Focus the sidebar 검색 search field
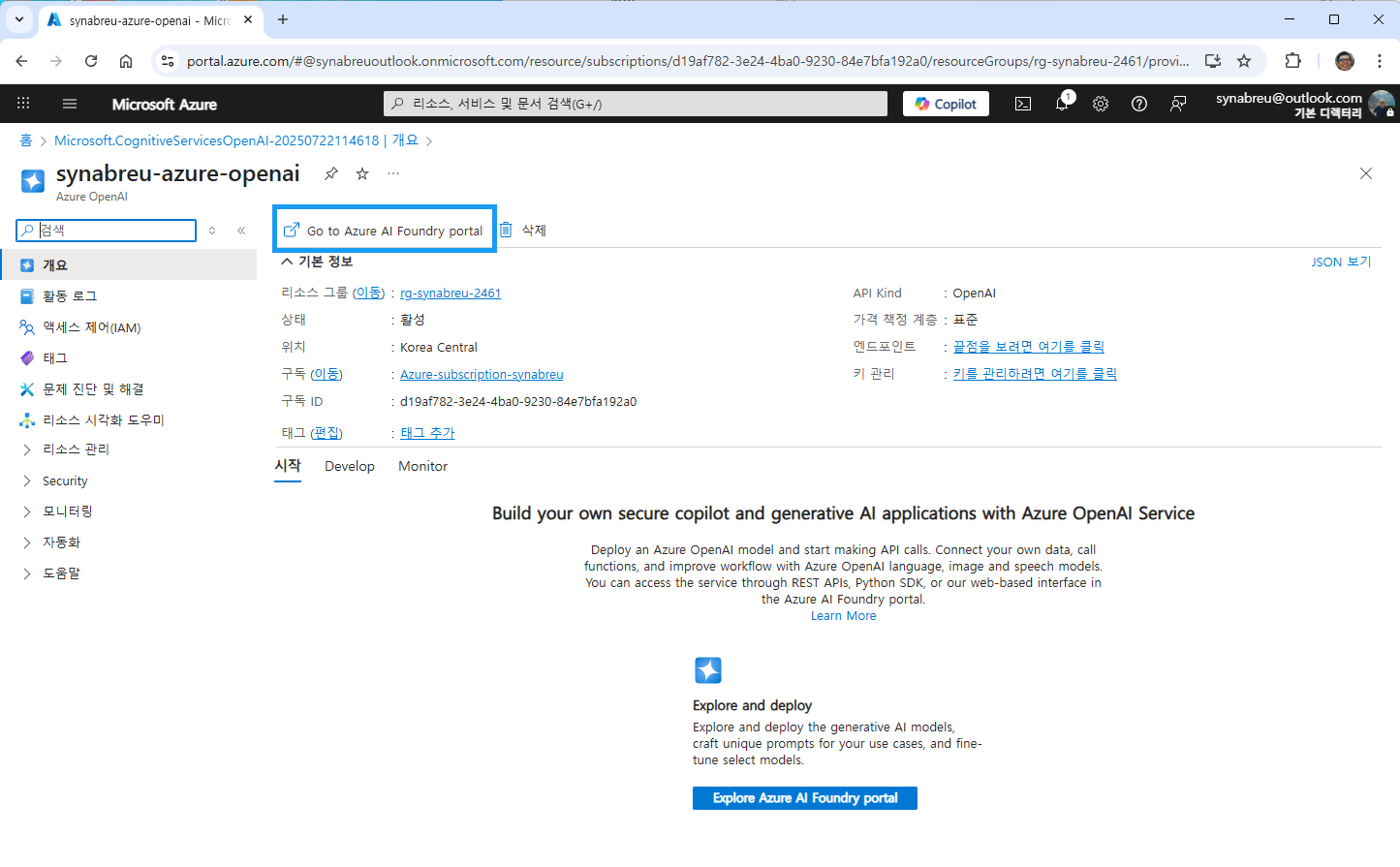This screenshot has height=867, width=1400. click(x=107, y=231)
